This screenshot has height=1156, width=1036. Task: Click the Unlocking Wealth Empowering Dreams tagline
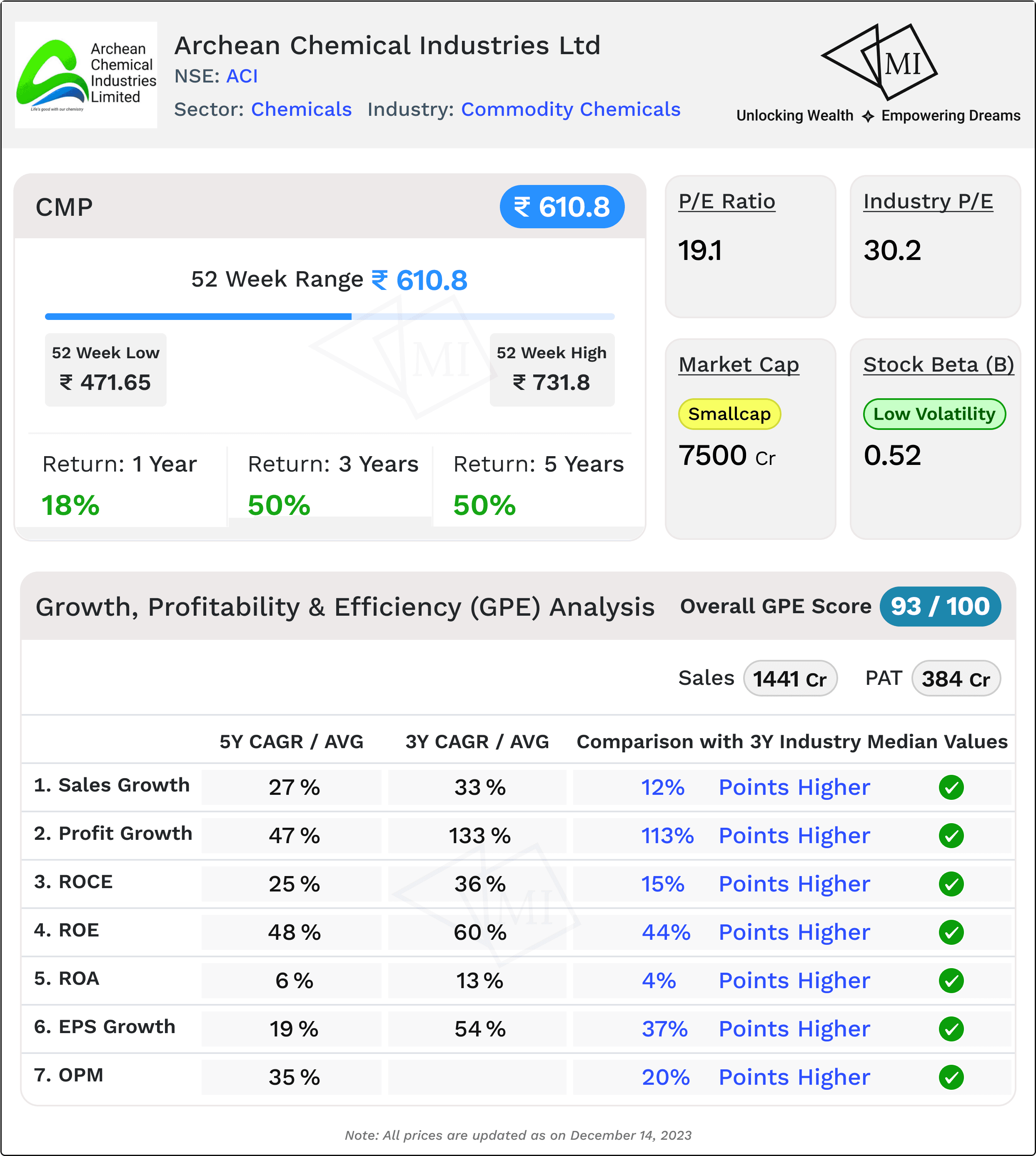pyautogui.click(x=878, y=115)
